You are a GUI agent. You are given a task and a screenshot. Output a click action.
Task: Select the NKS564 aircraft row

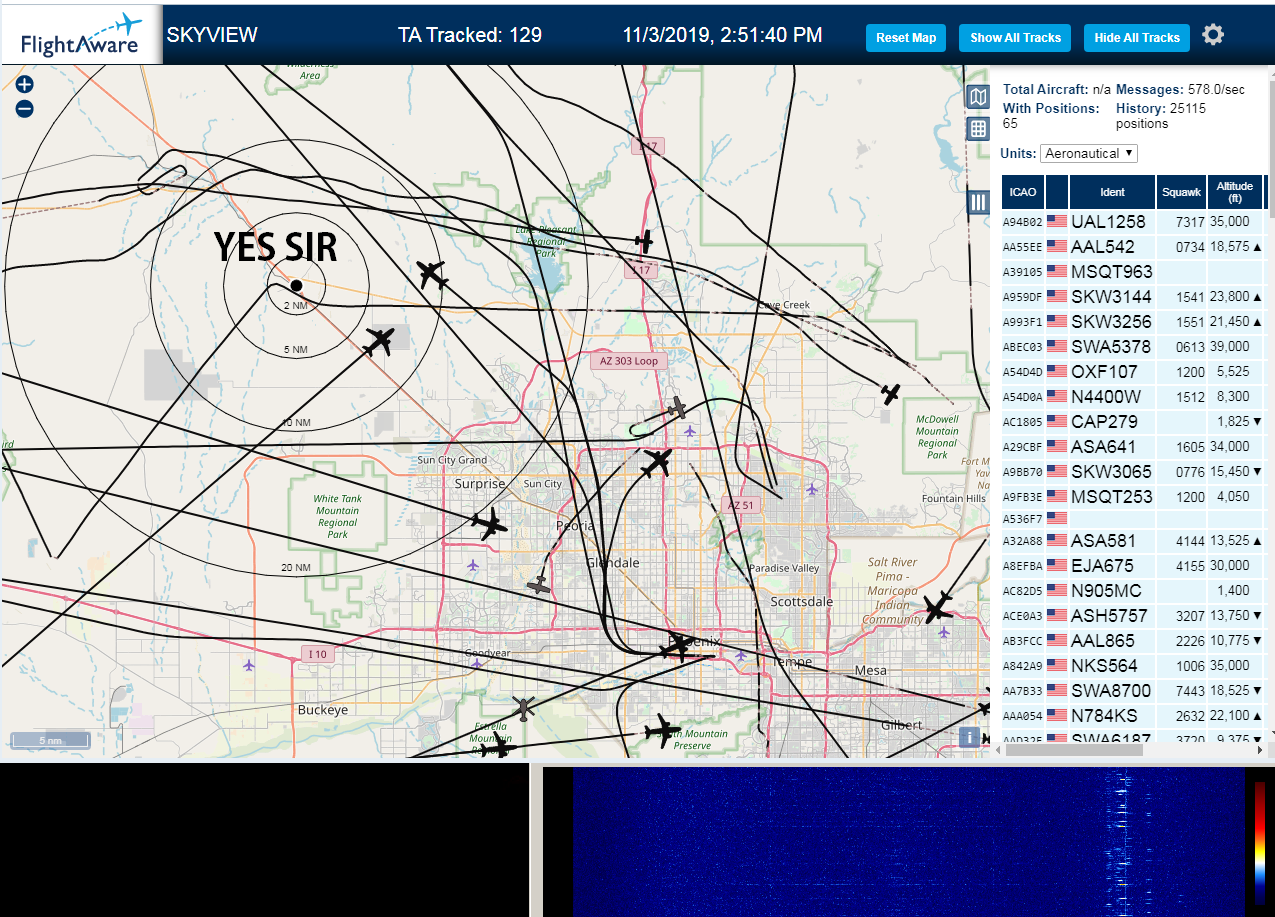[1134, 666]
